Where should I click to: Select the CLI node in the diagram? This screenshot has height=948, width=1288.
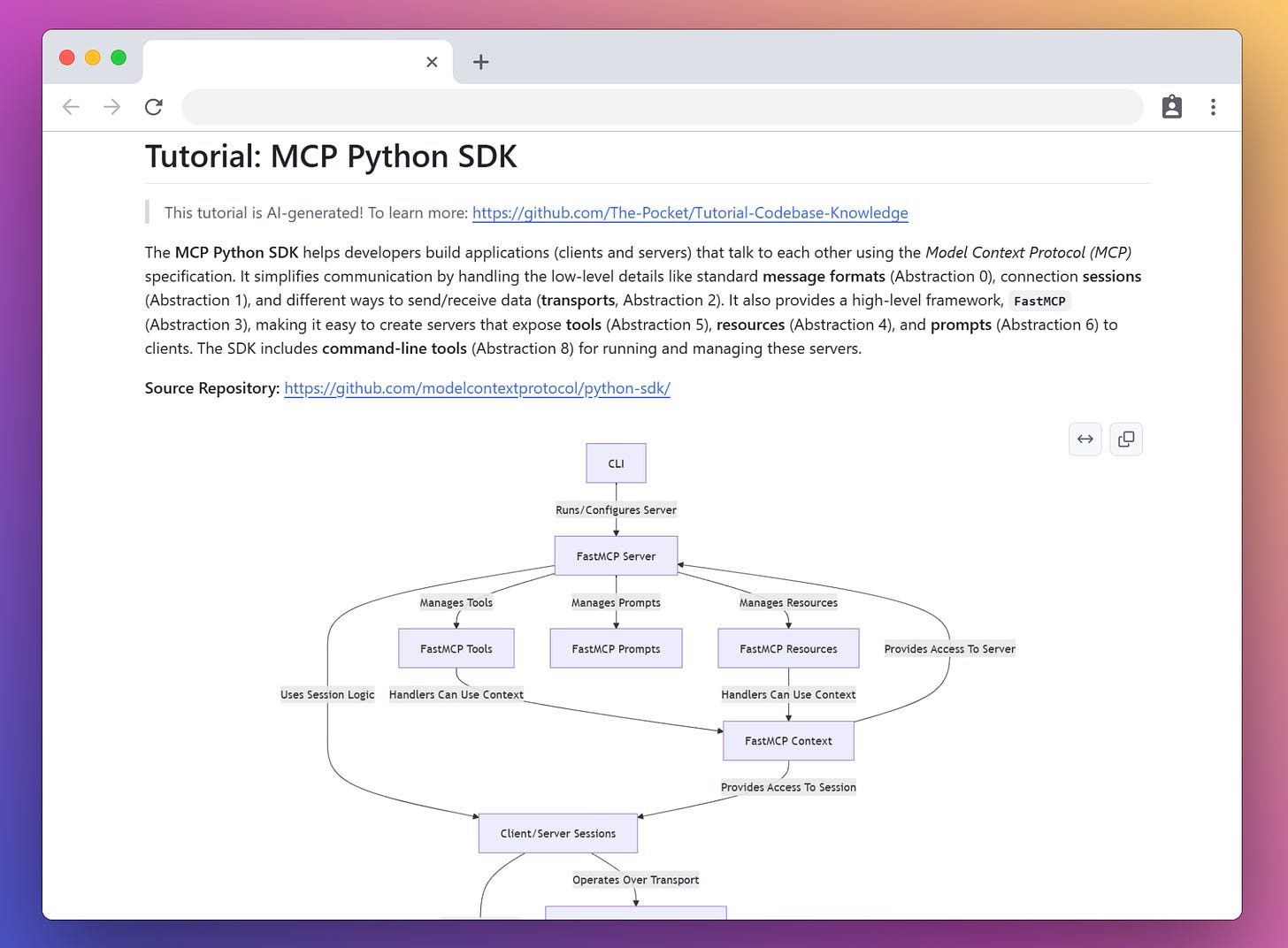[616, 463]
